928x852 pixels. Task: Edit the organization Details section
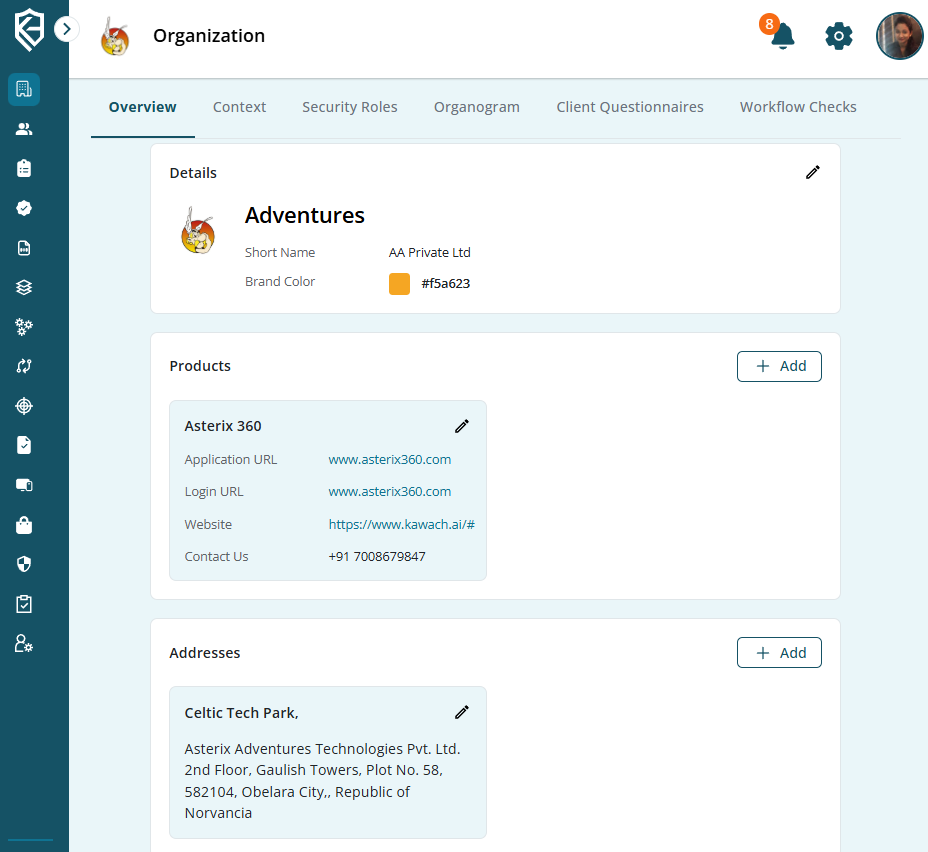[x=812, y=172]
